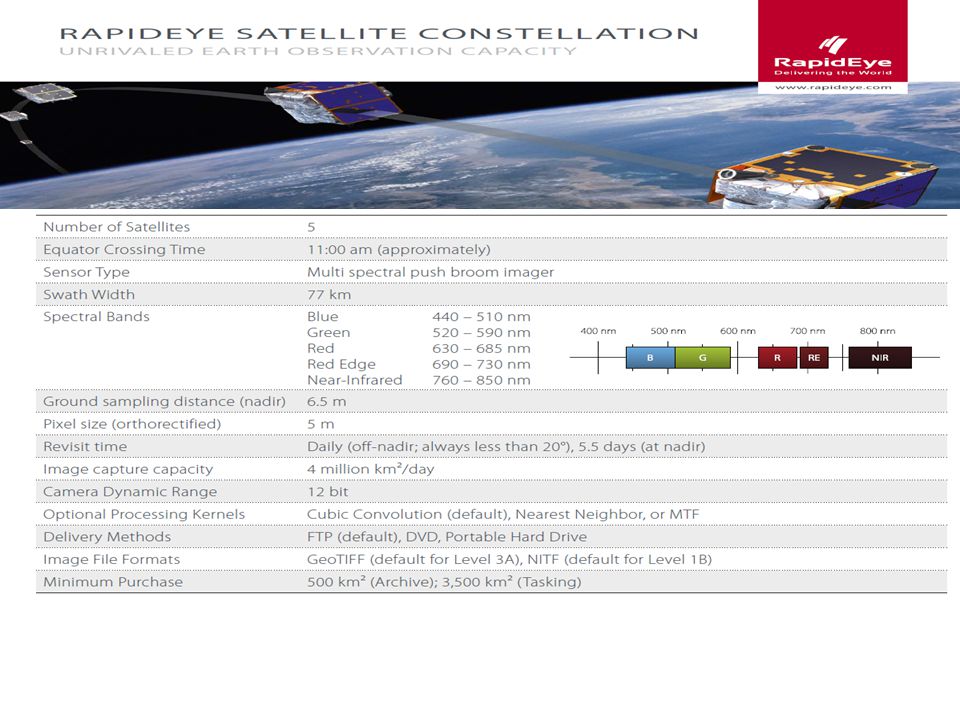Click the '630 – 685 nm' range
The height and width of the screenshot is (720, 960).
pos(481,348)
